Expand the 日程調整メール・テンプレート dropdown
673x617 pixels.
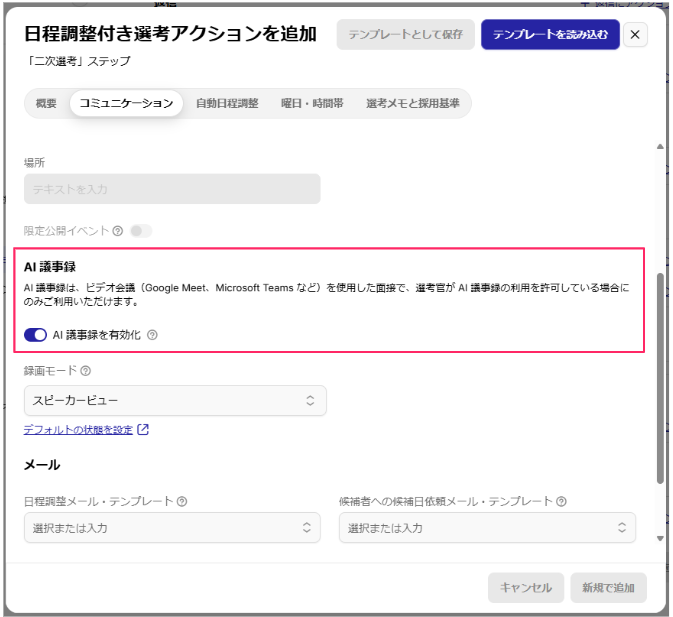click(x=172, y=528)
